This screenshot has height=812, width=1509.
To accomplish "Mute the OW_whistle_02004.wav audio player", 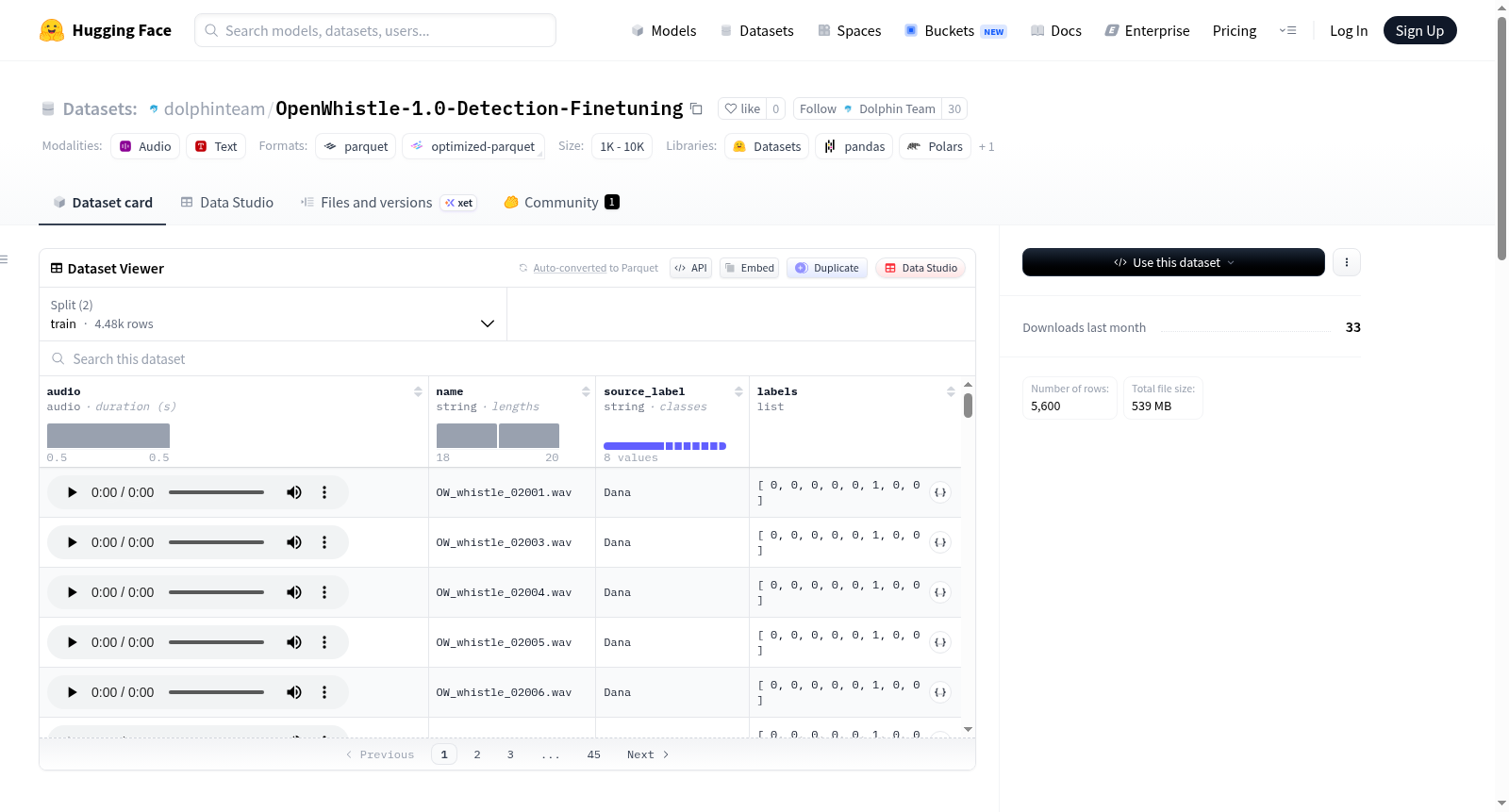I will point(294,592).
